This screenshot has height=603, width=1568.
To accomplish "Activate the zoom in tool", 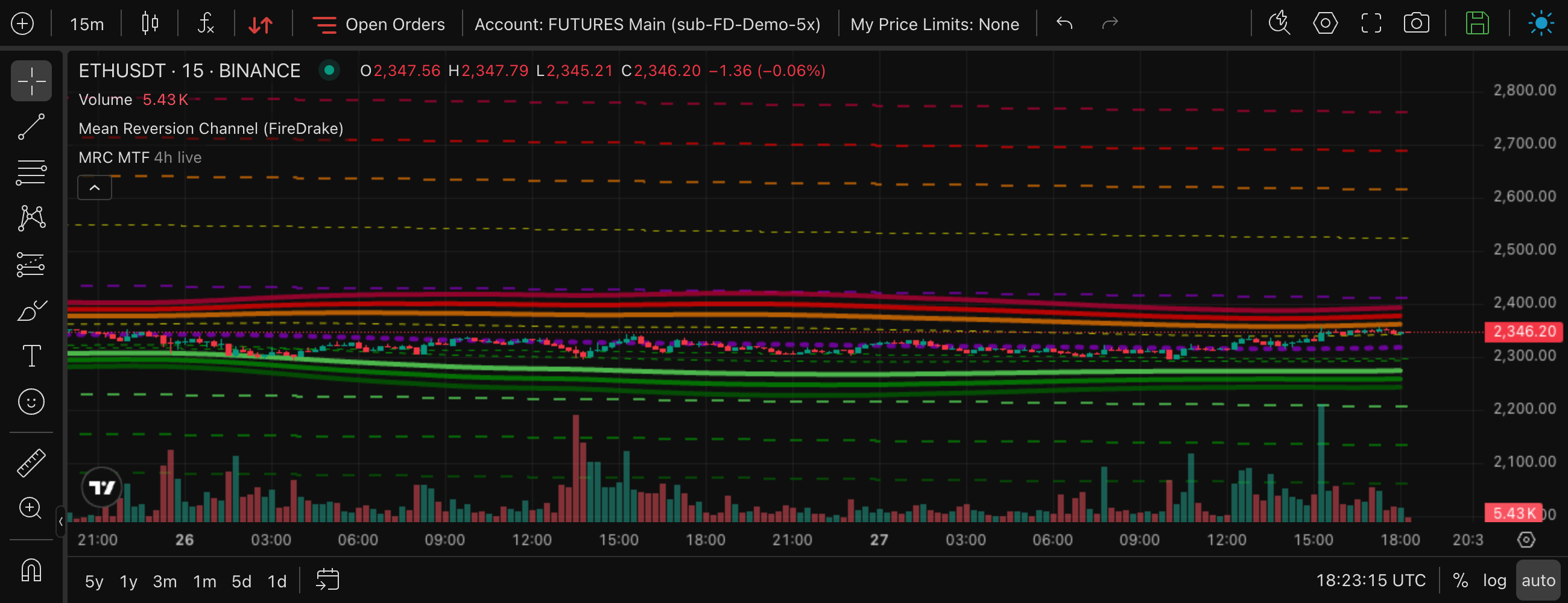I will coord(31,508).
